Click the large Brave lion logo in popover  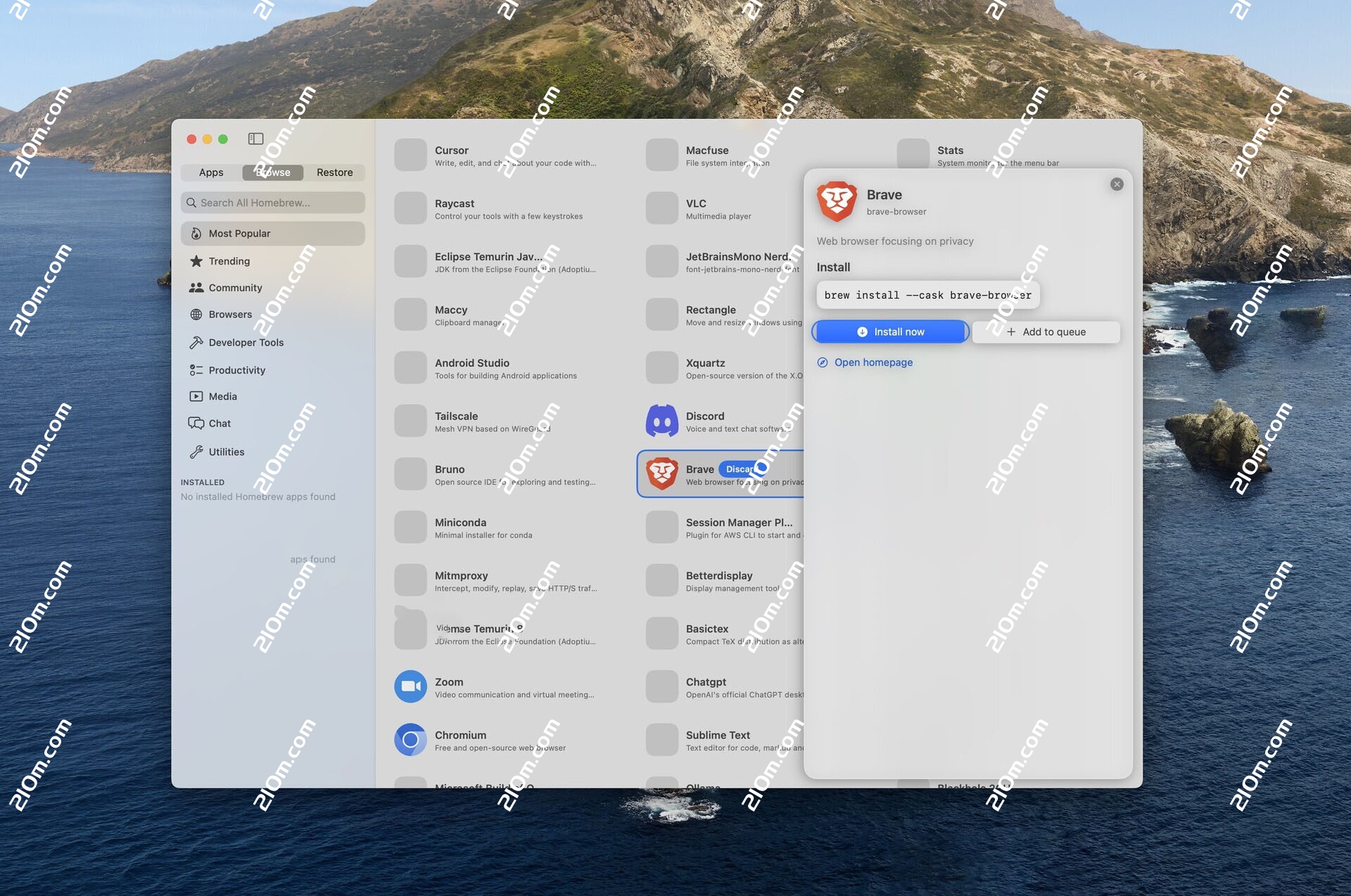(x=837, y=201)
